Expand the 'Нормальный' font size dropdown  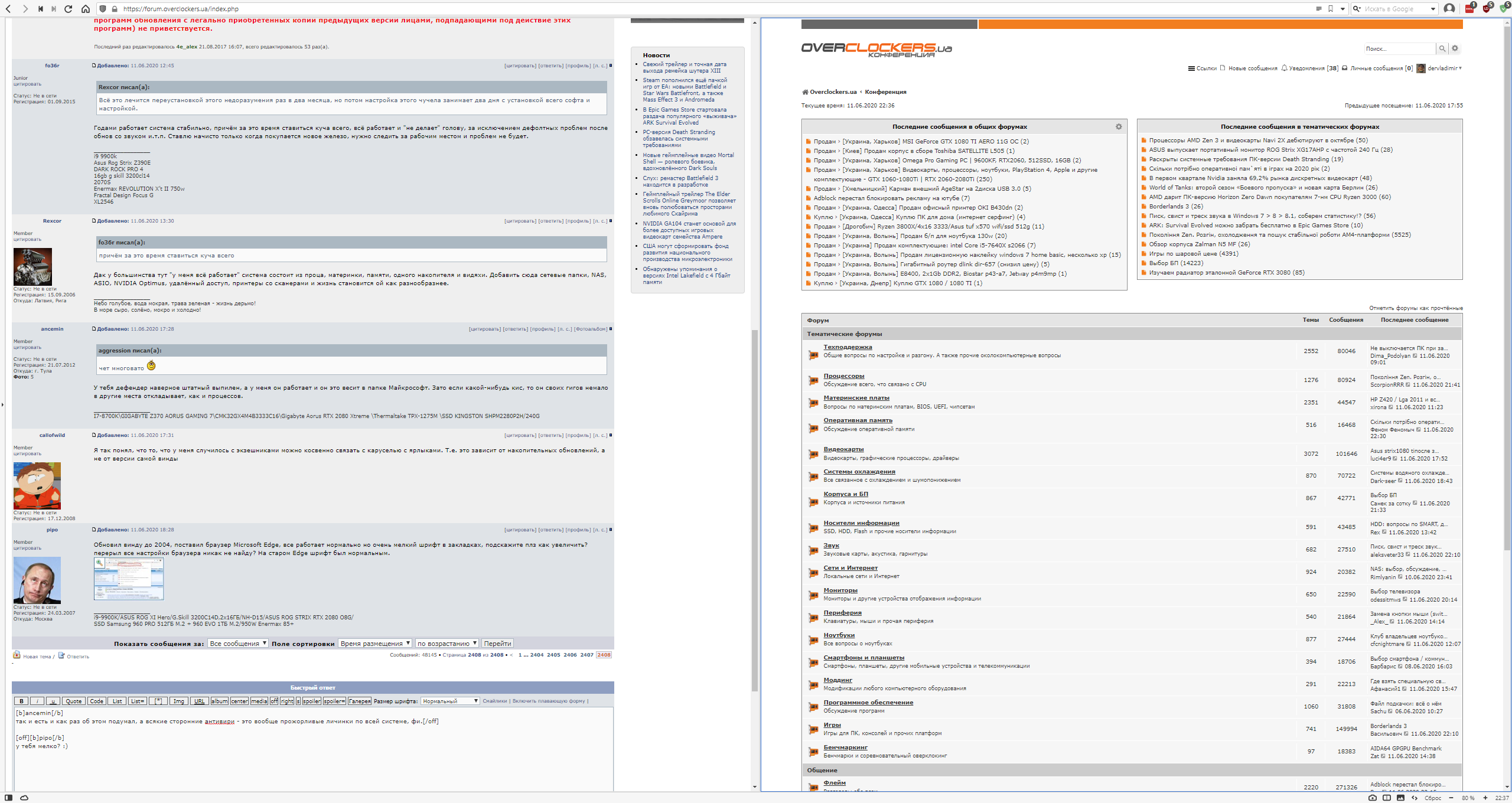tap(450, 701)
